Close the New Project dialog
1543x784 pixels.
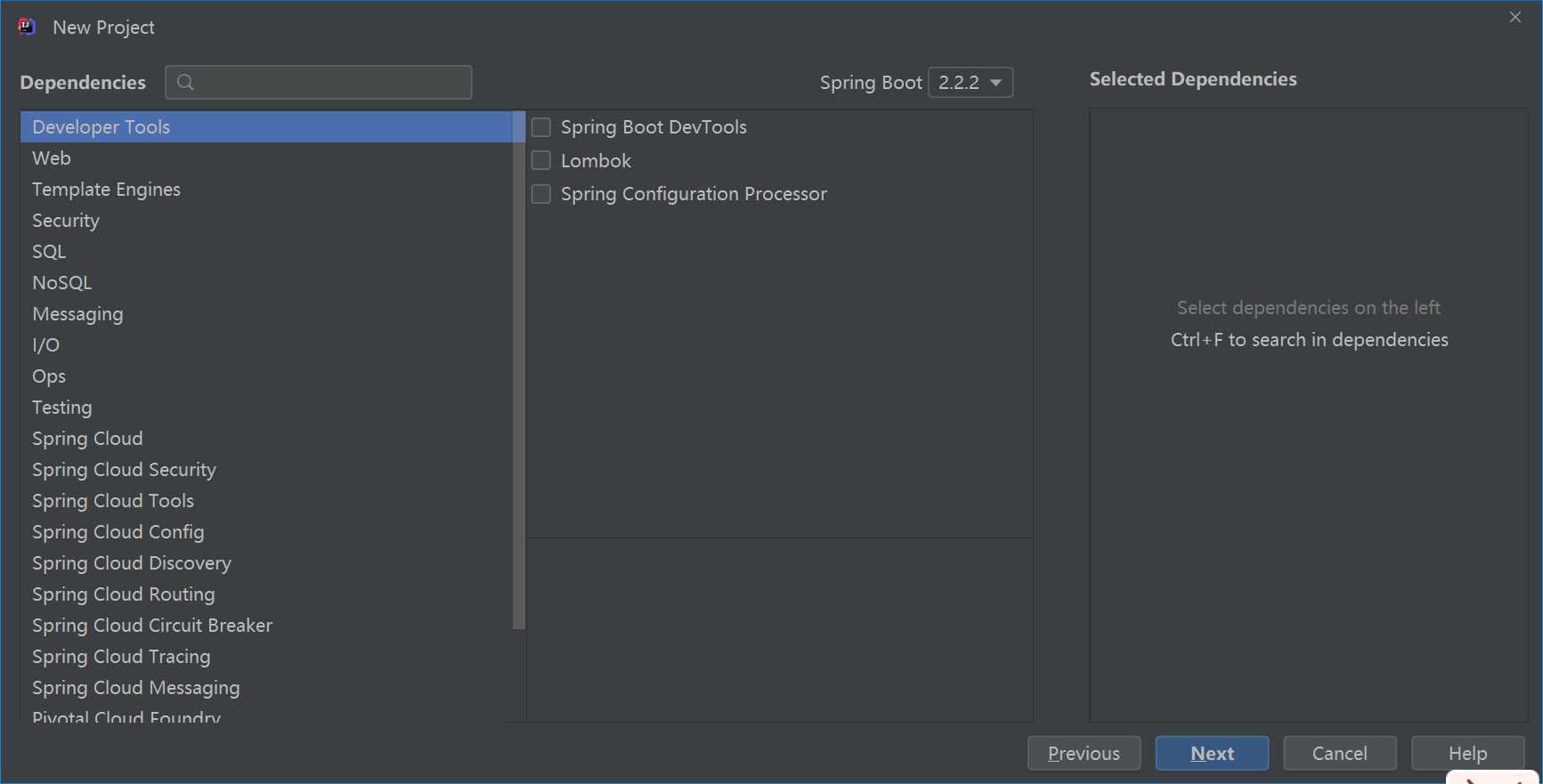click(1515, 18)
